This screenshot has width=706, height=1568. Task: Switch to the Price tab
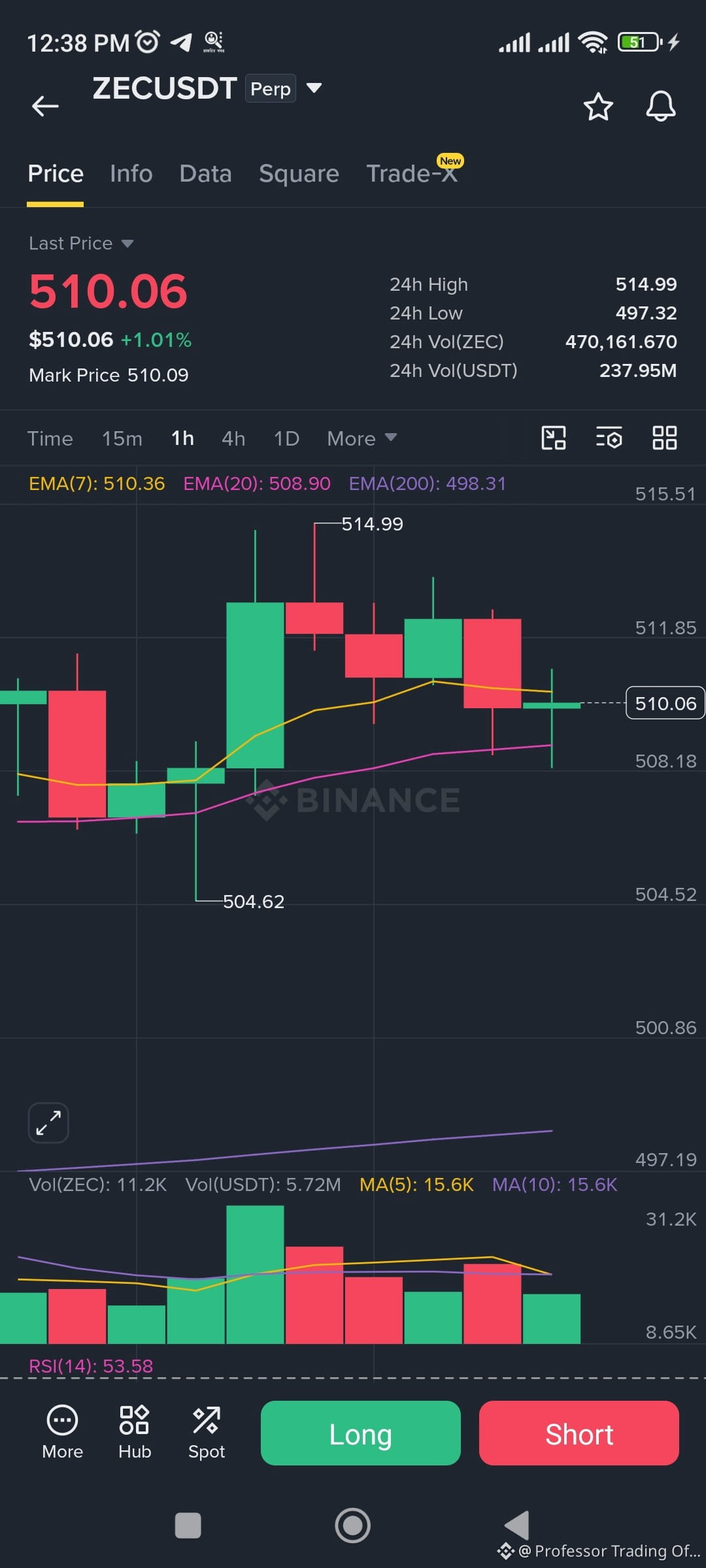pyautogui.click(x=56, y=174)
